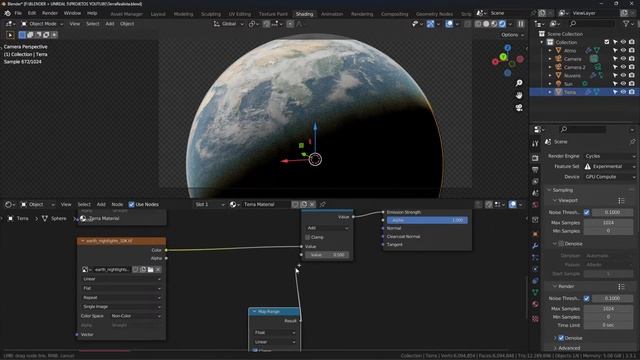The height and width of the screenshot is (360, 640).
Task: Open image folder icon in earth_nightlights node
Action: click(x=150, y=269)
